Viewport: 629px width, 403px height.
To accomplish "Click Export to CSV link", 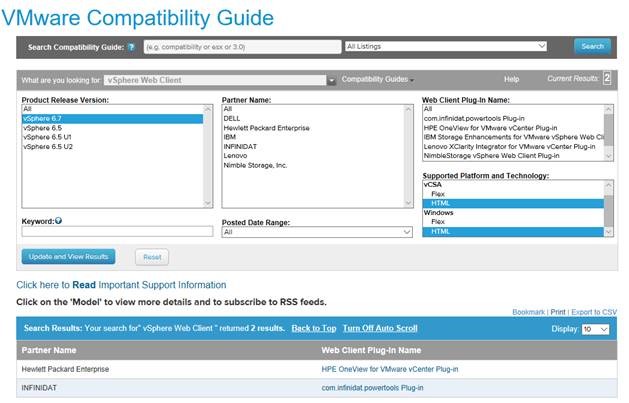I will click(x=594, y=312).
